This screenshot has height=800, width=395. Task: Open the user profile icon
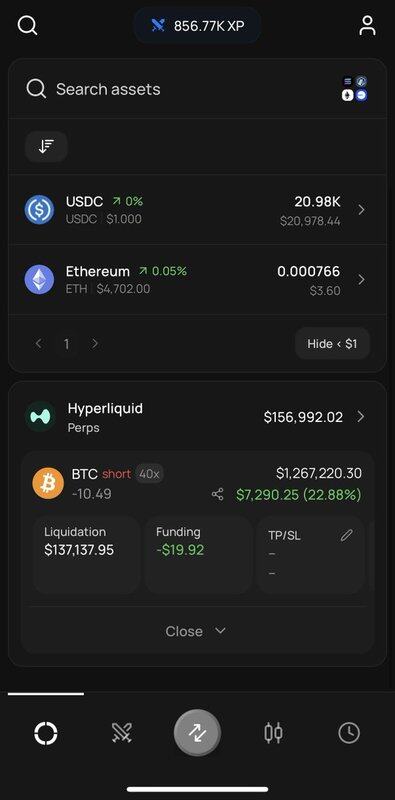coord(367,26)
